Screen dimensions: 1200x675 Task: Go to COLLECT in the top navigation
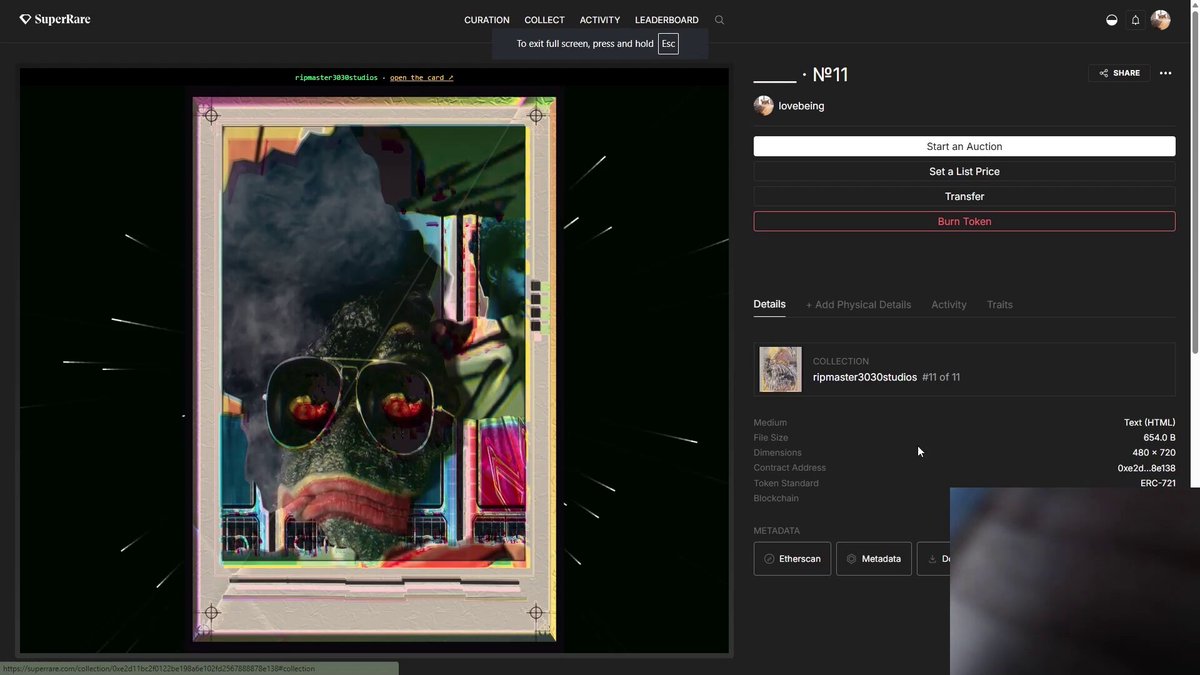[545, 20]
